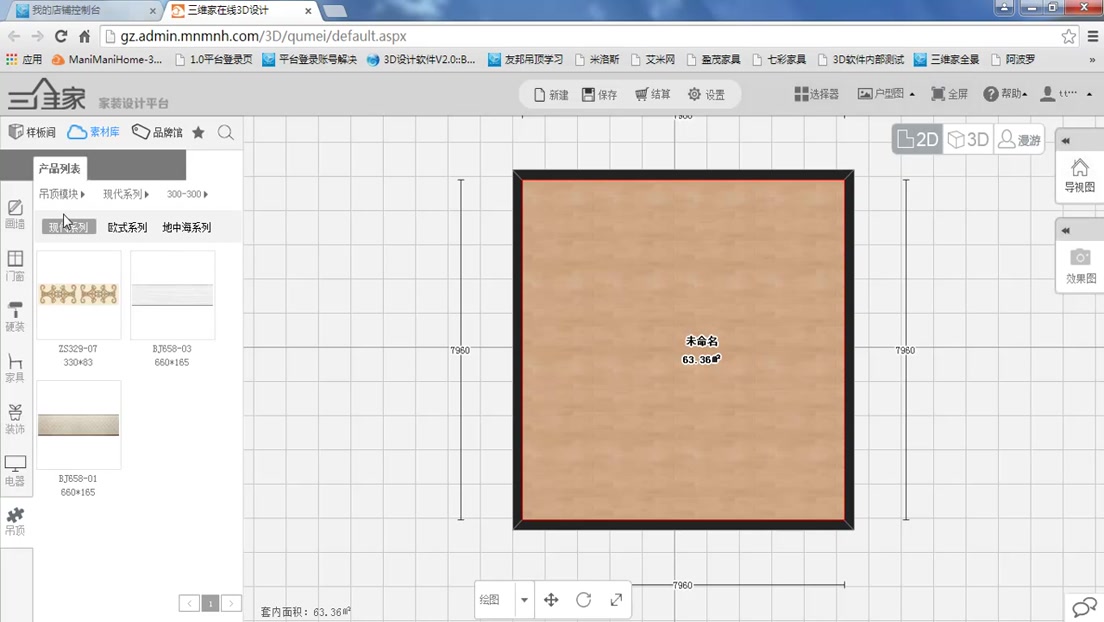Switch the view to 3D mode

click(x=967, y=140)
